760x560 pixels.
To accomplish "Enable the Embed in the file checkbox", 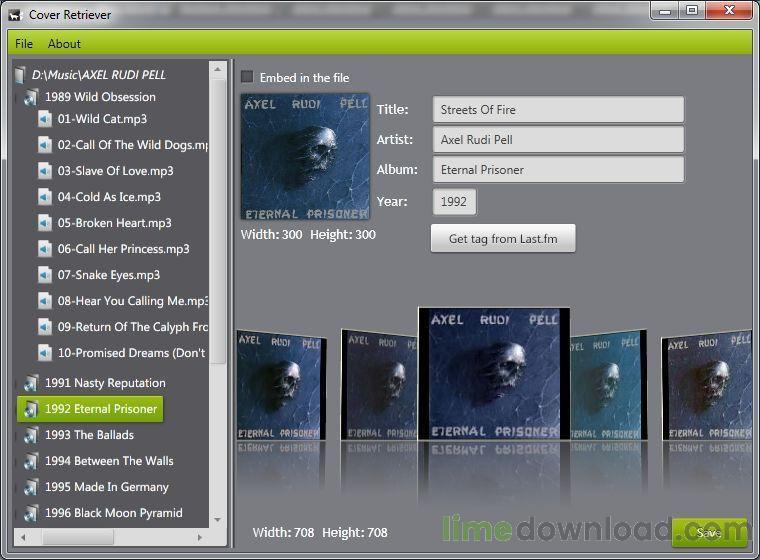I will tap(247, 77).
